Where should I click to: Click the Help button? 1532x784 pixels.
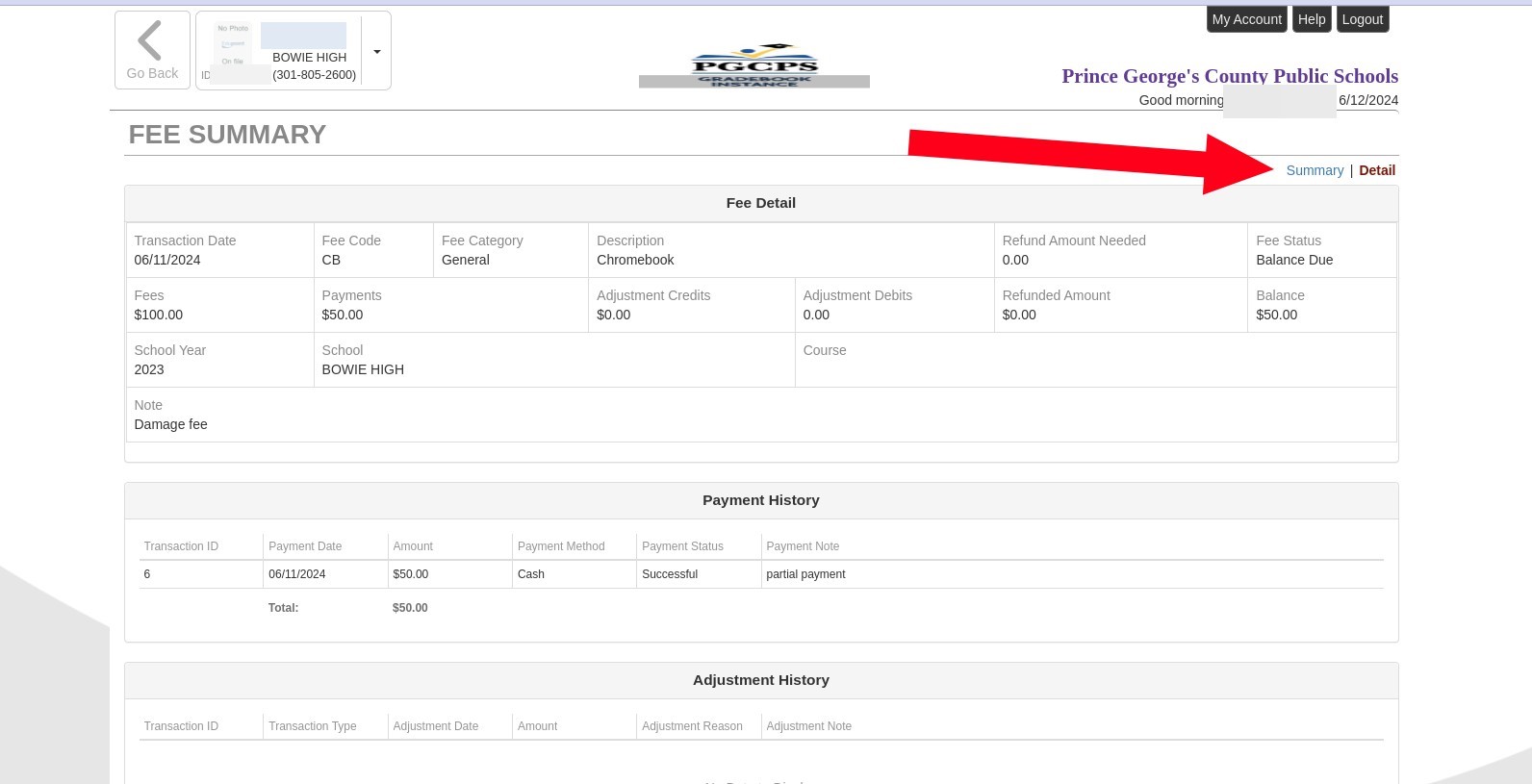pos(1311,19)
